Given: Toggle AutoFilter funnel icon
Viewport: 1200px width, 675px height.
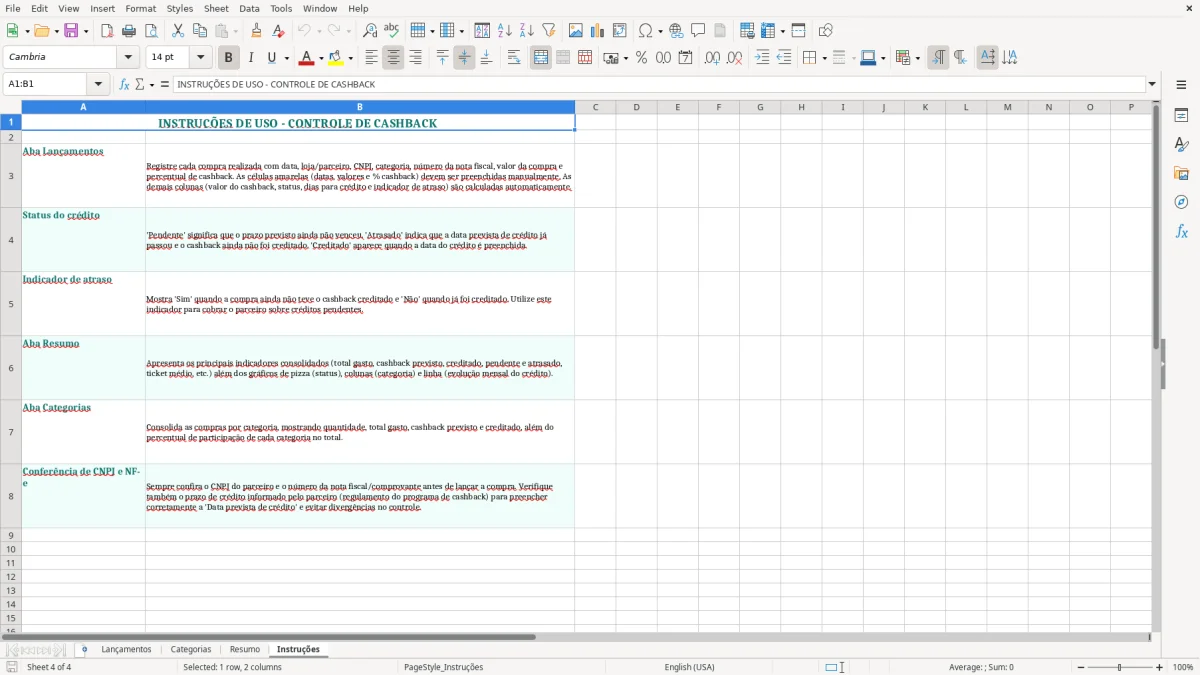Looking at the screenshot, I should point(548,31).
